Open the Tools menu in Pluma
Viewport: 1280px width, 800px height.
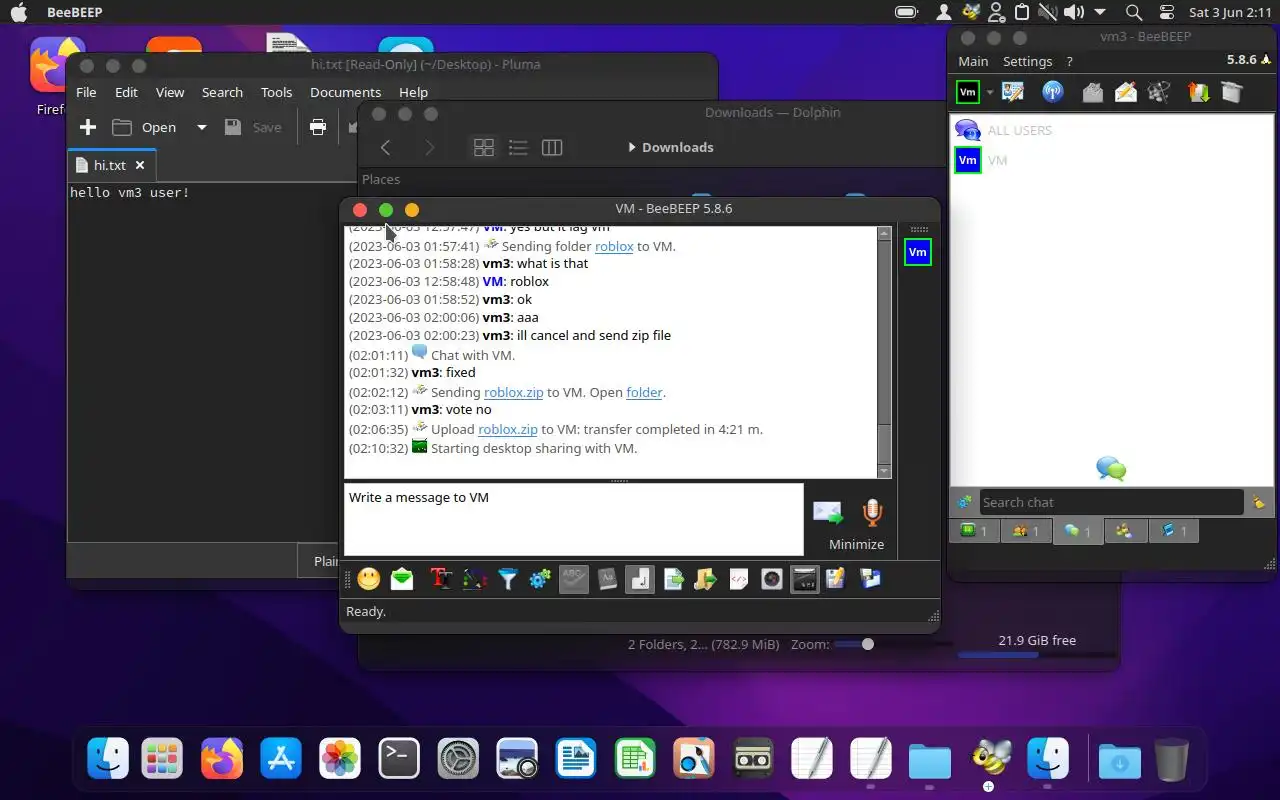tap(276, 92)
